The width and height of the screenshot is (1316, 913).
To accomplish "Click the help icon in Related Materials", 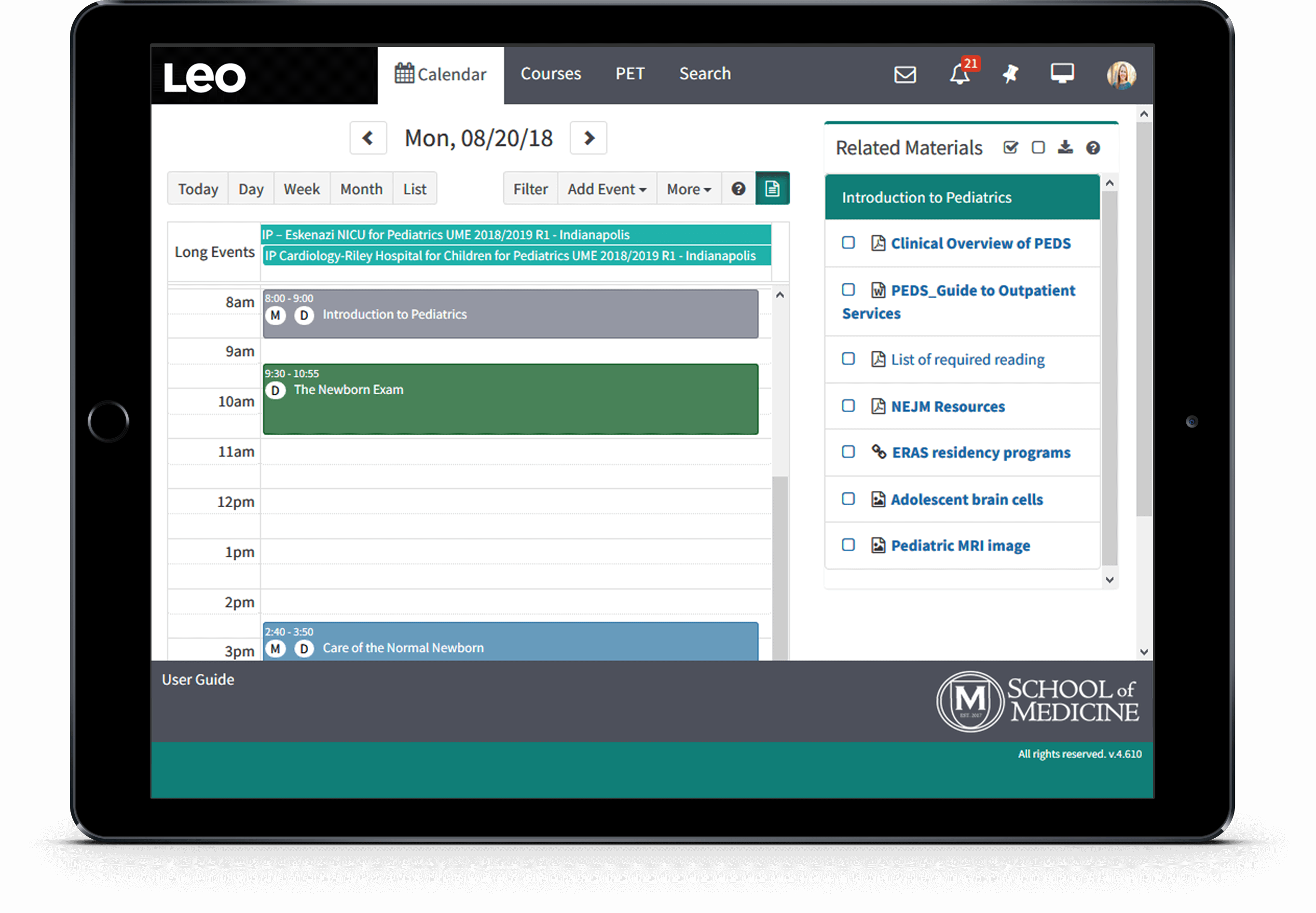I will tap(1093, 148).
